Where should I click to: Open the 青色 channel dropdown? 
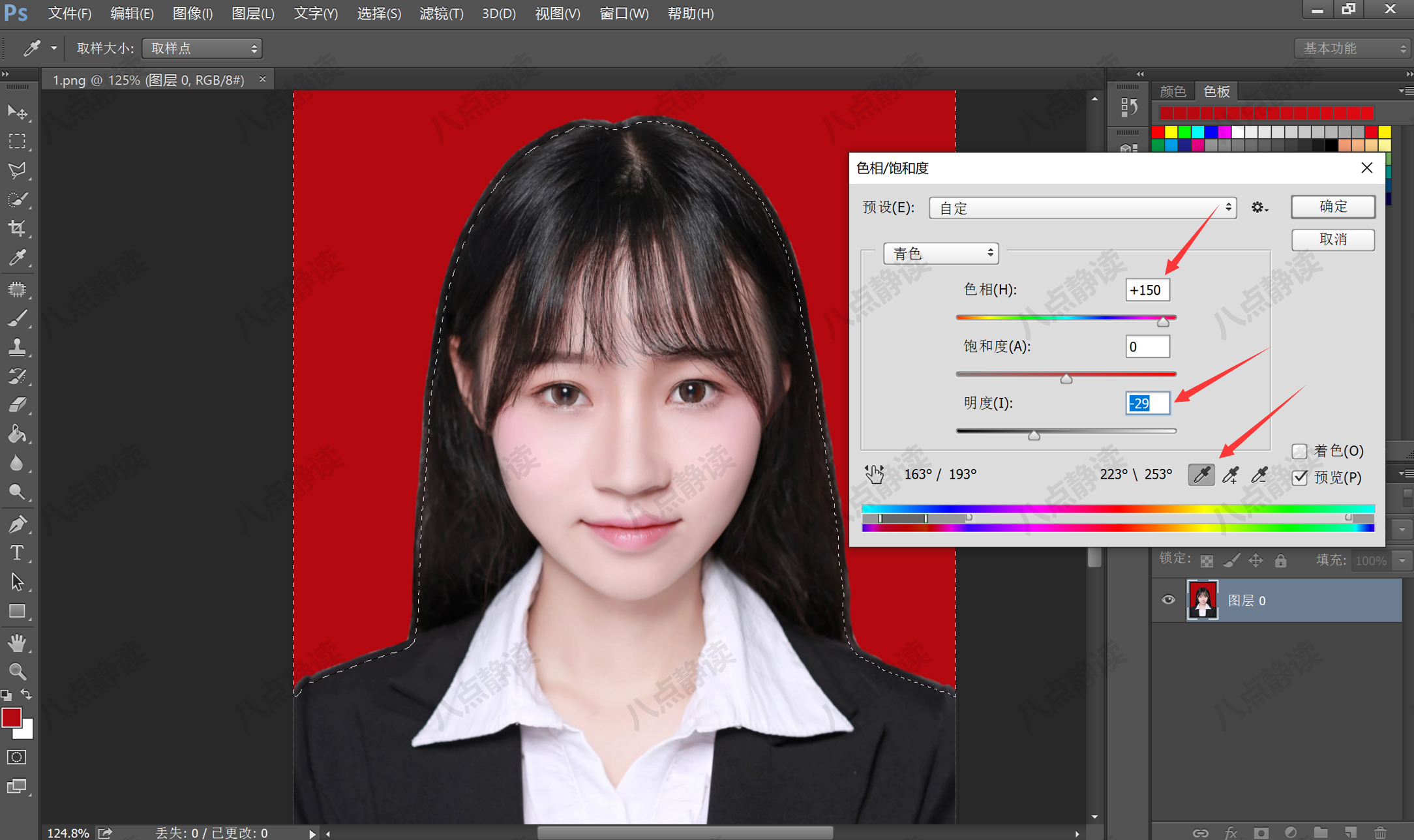(940, 253)
